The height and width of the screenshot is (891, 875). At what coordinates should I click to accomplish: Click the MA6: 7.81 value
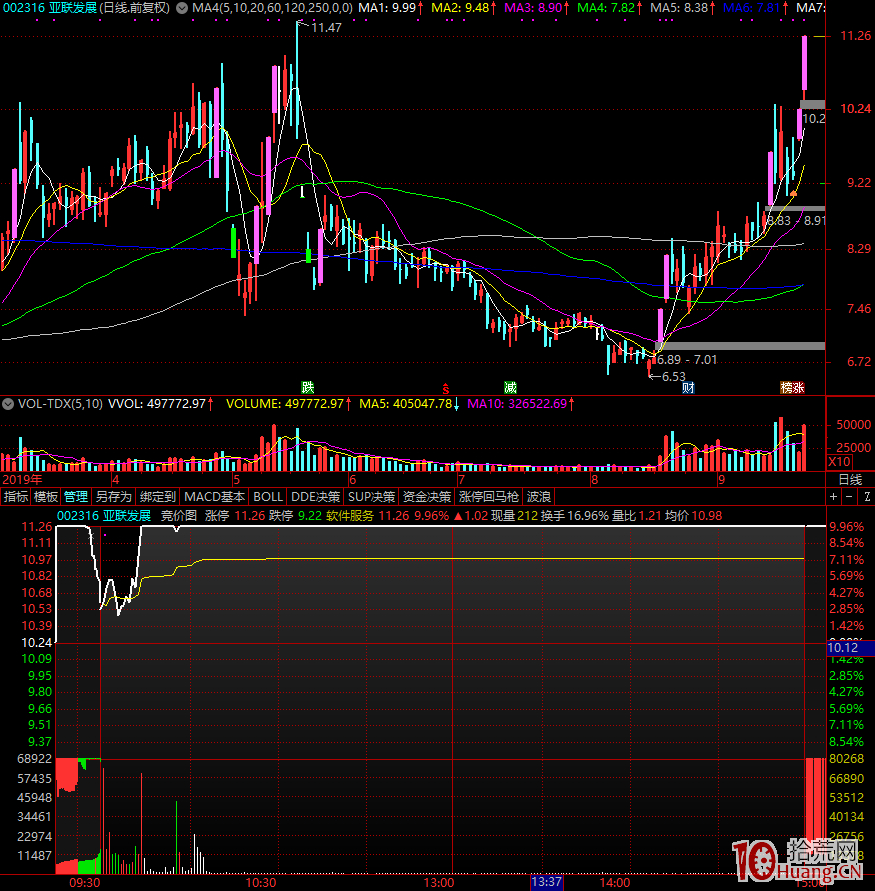click(756, 8)
